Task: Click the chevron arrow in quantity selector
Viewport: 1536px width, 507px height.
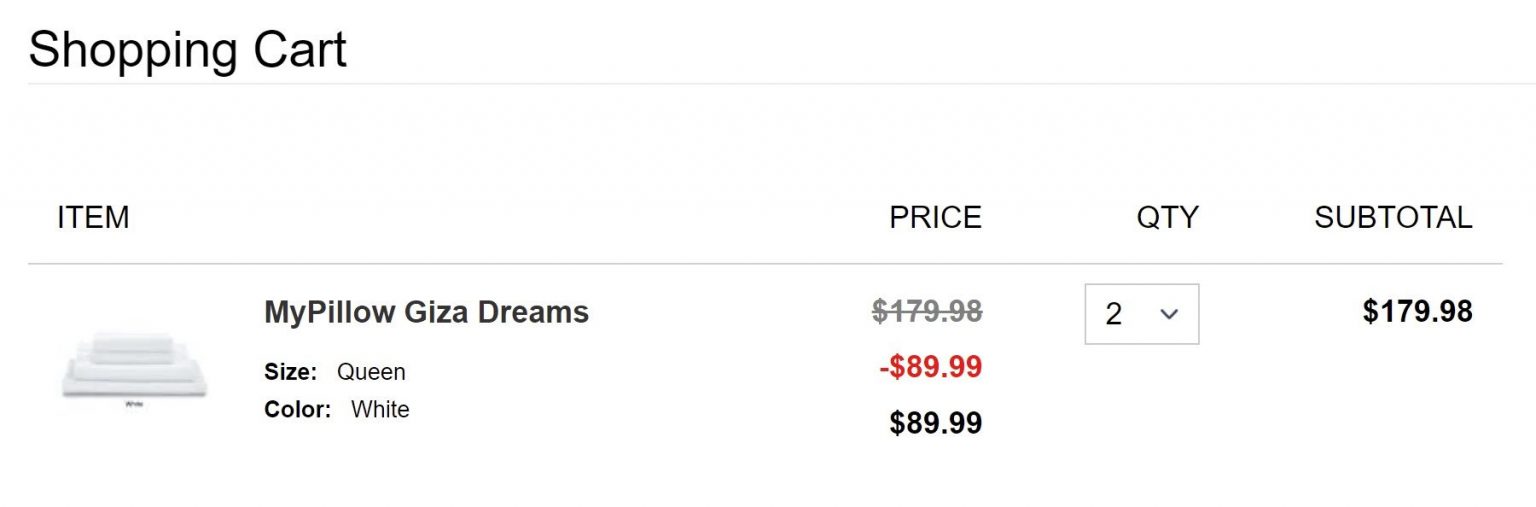Action: [x=1169, y=314]
